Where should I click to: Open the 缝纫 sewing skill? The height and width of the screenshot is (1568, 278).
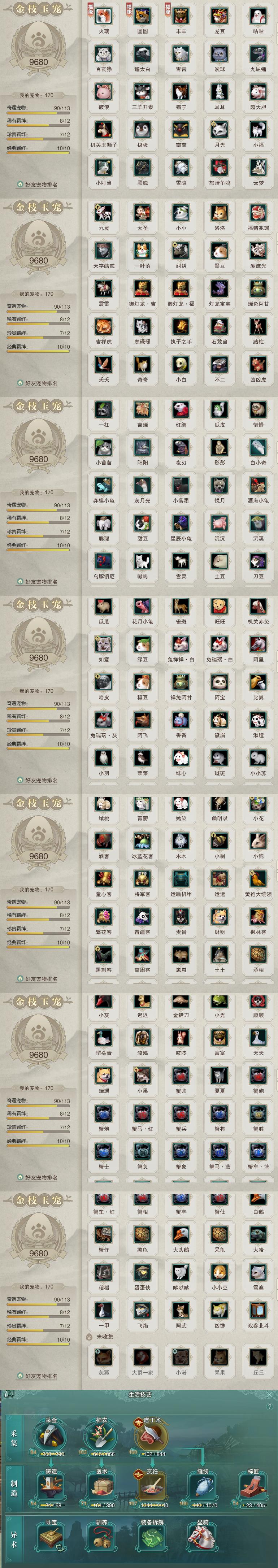click(x=203, y=1487)
